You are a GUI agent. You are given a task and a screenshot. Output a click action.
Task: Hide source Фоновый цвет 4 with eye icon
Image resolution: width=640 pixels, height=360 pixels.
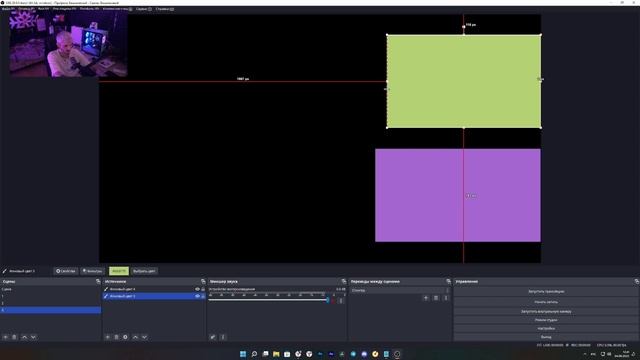(198, 289)
